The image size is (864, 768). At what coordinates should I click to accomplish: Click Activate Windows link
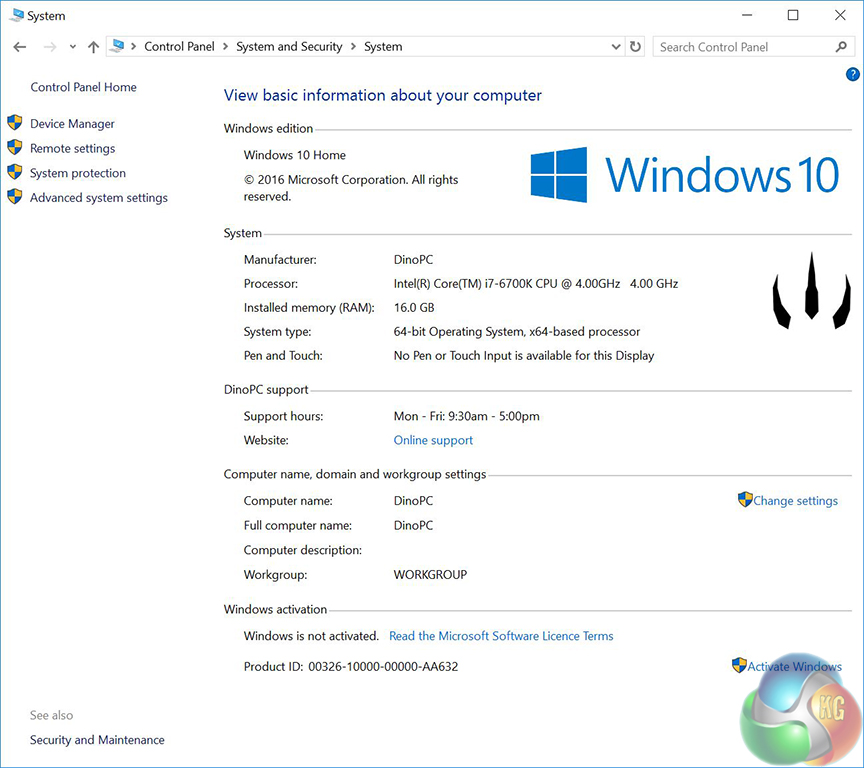[x=794, y=667]
